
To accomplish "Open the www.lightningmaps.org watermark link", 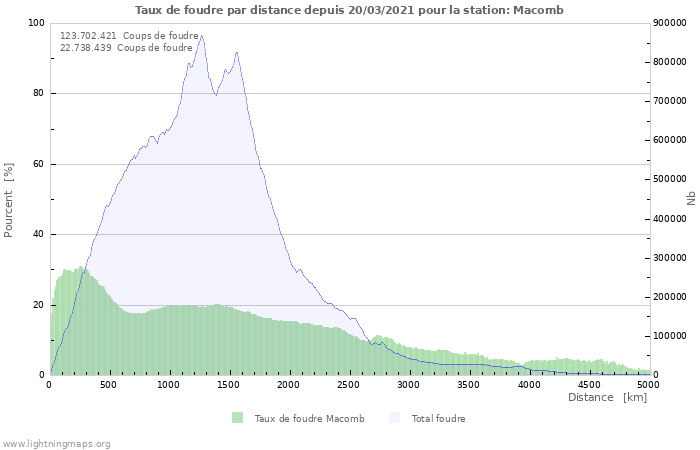I will click(56, 443).
